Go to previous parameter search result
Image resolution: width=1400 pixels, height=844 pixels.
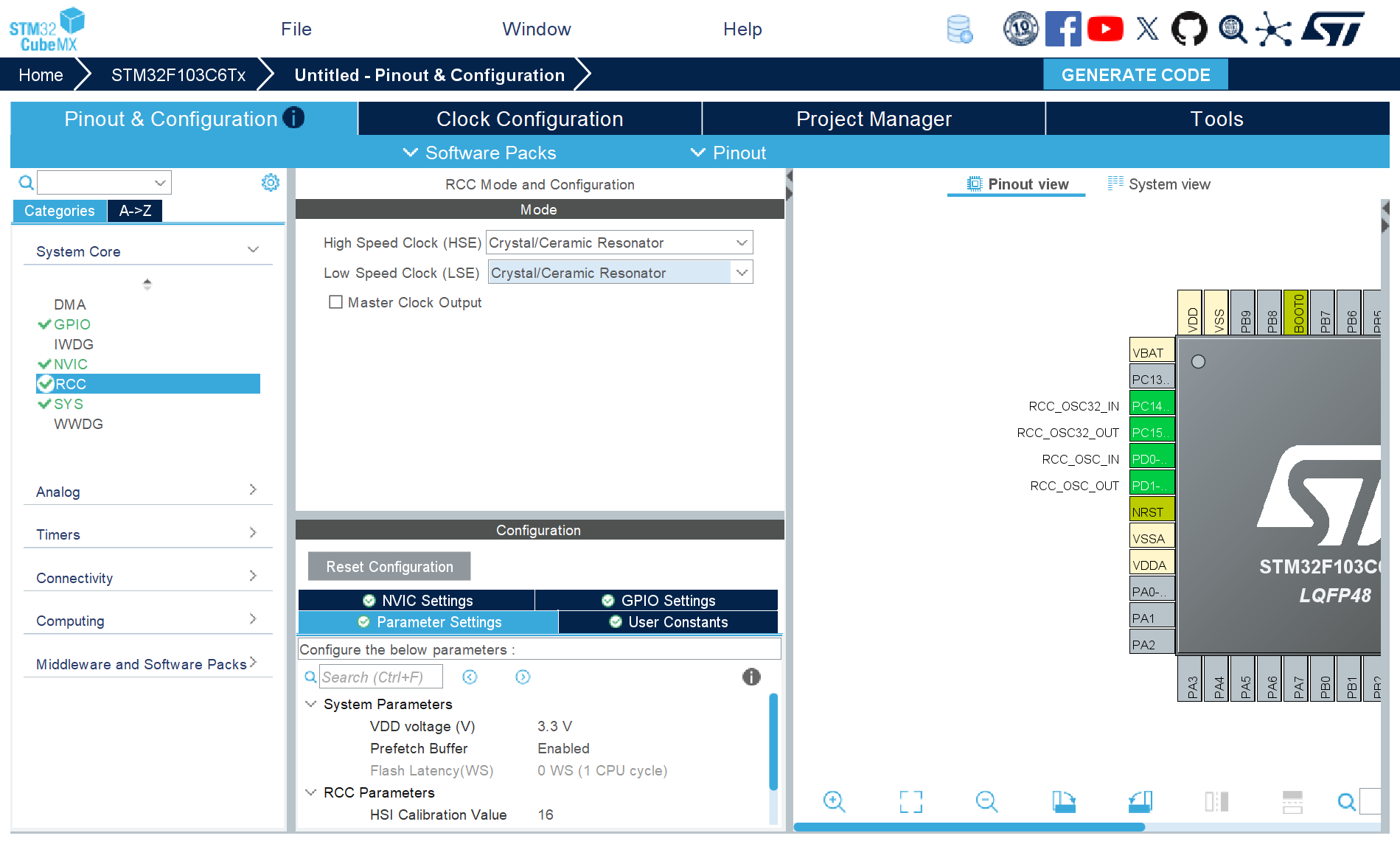470,677
